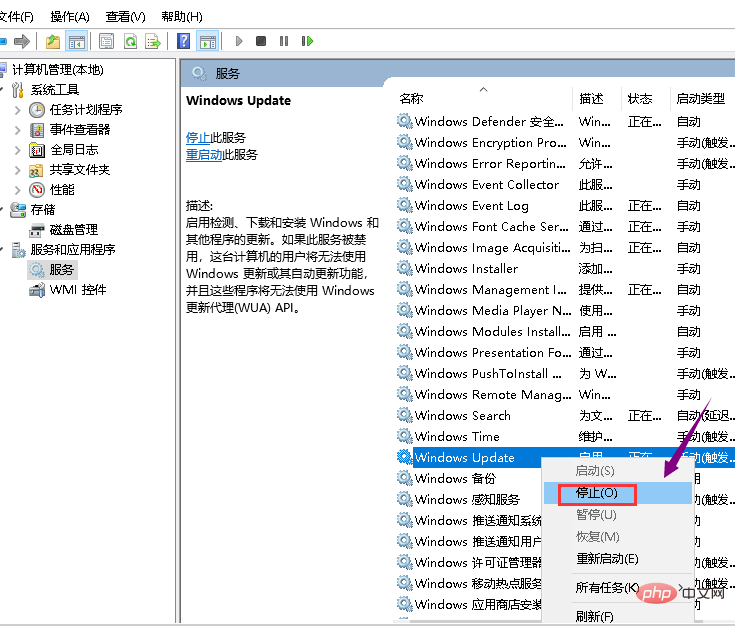Click the stop service square icon
This screenshot has width=735, height=626.
pos(261,41)
